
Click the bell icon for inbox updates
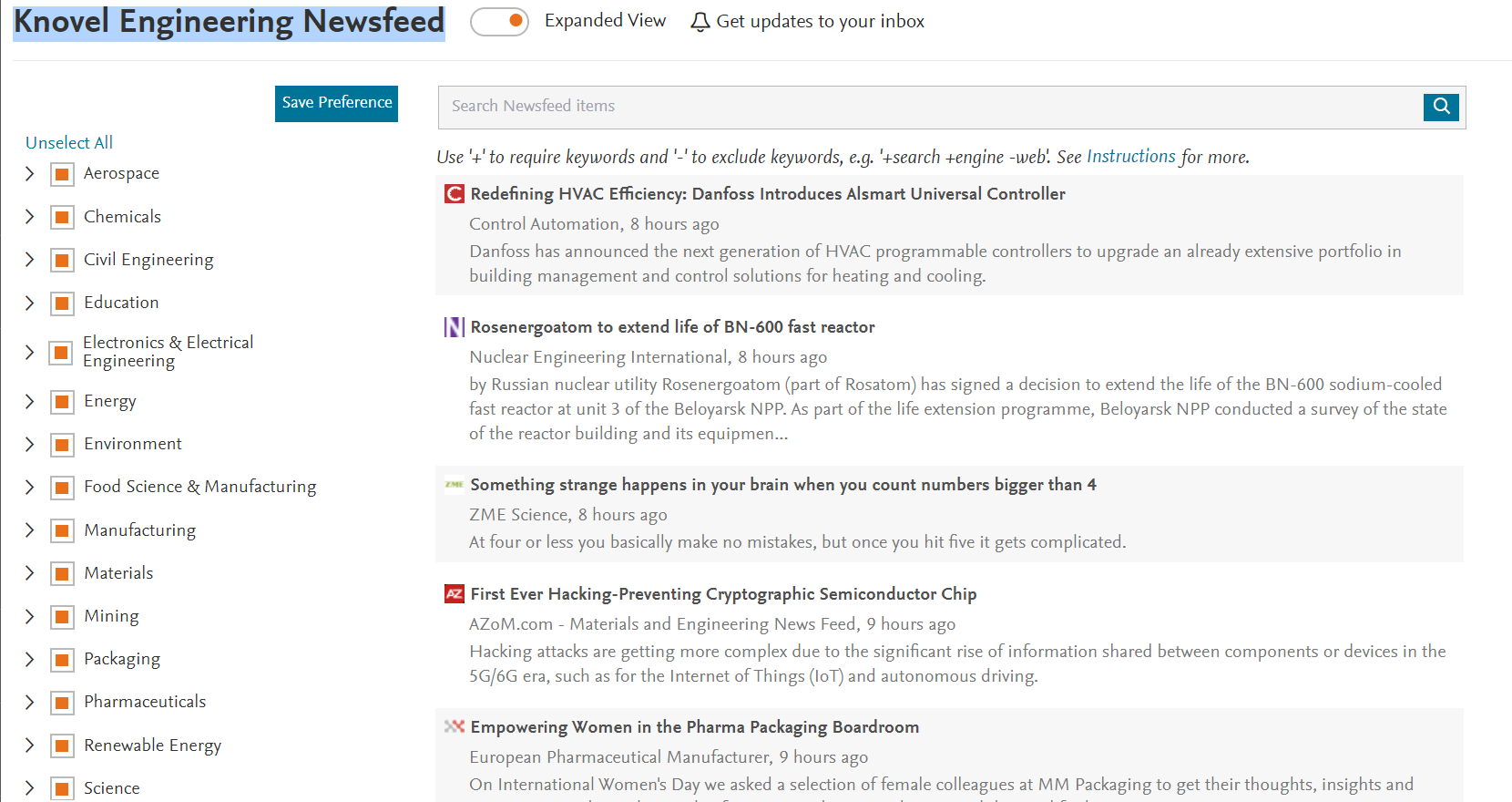click(x=700, y=22)
